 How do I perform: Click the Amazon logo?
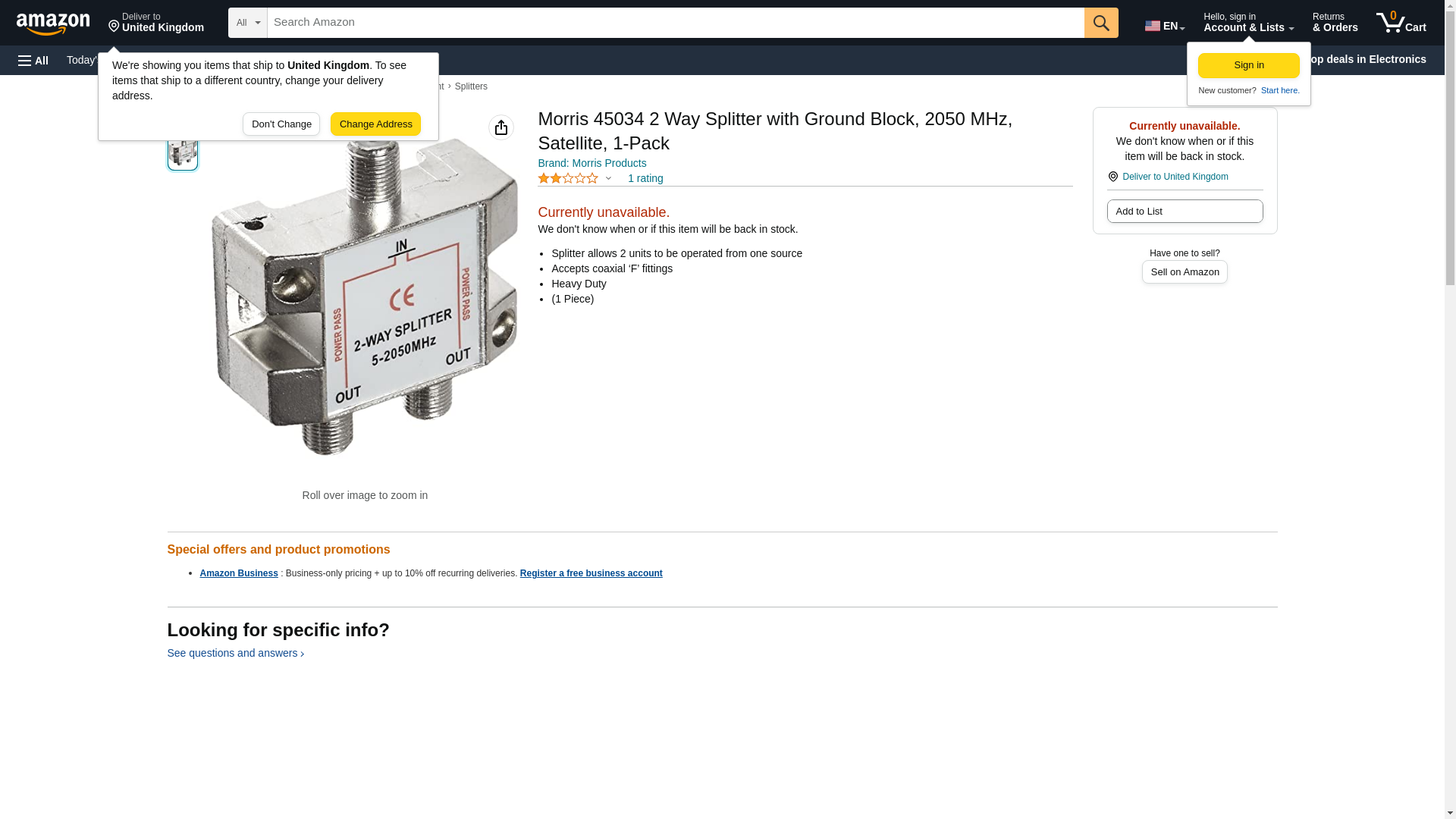(53, 24)
